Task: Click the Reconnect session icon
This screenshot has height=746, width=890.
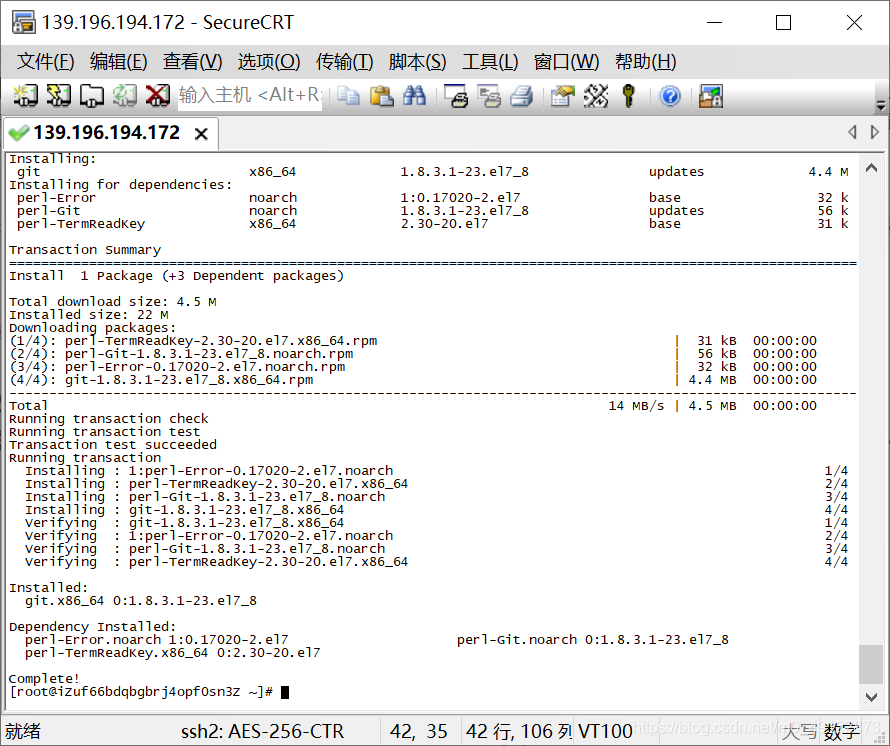Action: pos(124,95)
